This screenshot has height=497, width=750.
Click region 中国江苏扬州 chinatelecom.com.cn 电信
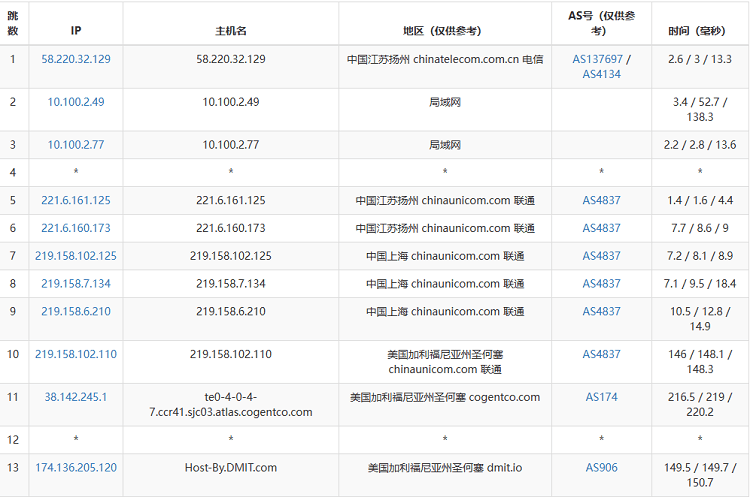click(445, 59)
